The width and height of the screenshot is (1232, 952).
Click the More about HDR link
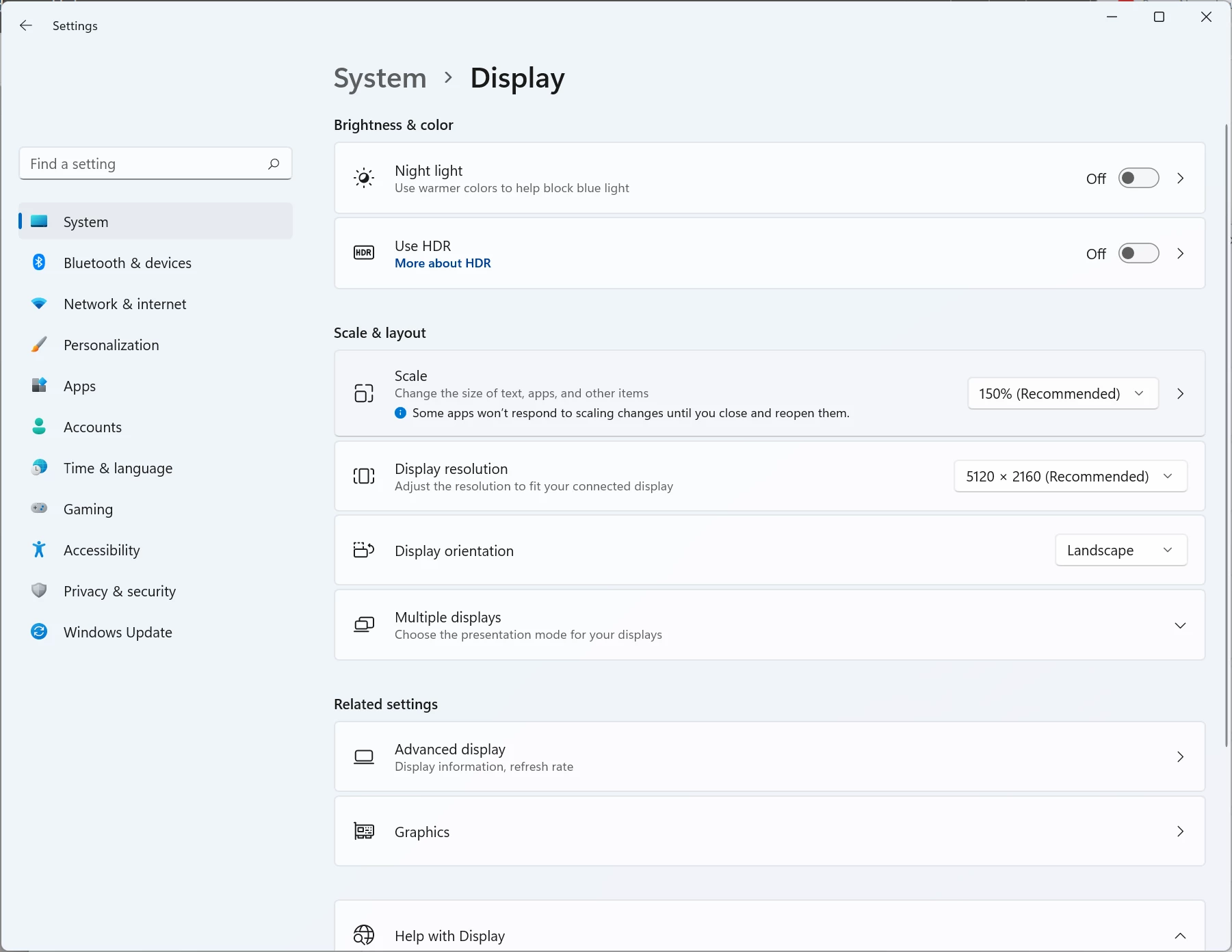[x=443, y=263]
